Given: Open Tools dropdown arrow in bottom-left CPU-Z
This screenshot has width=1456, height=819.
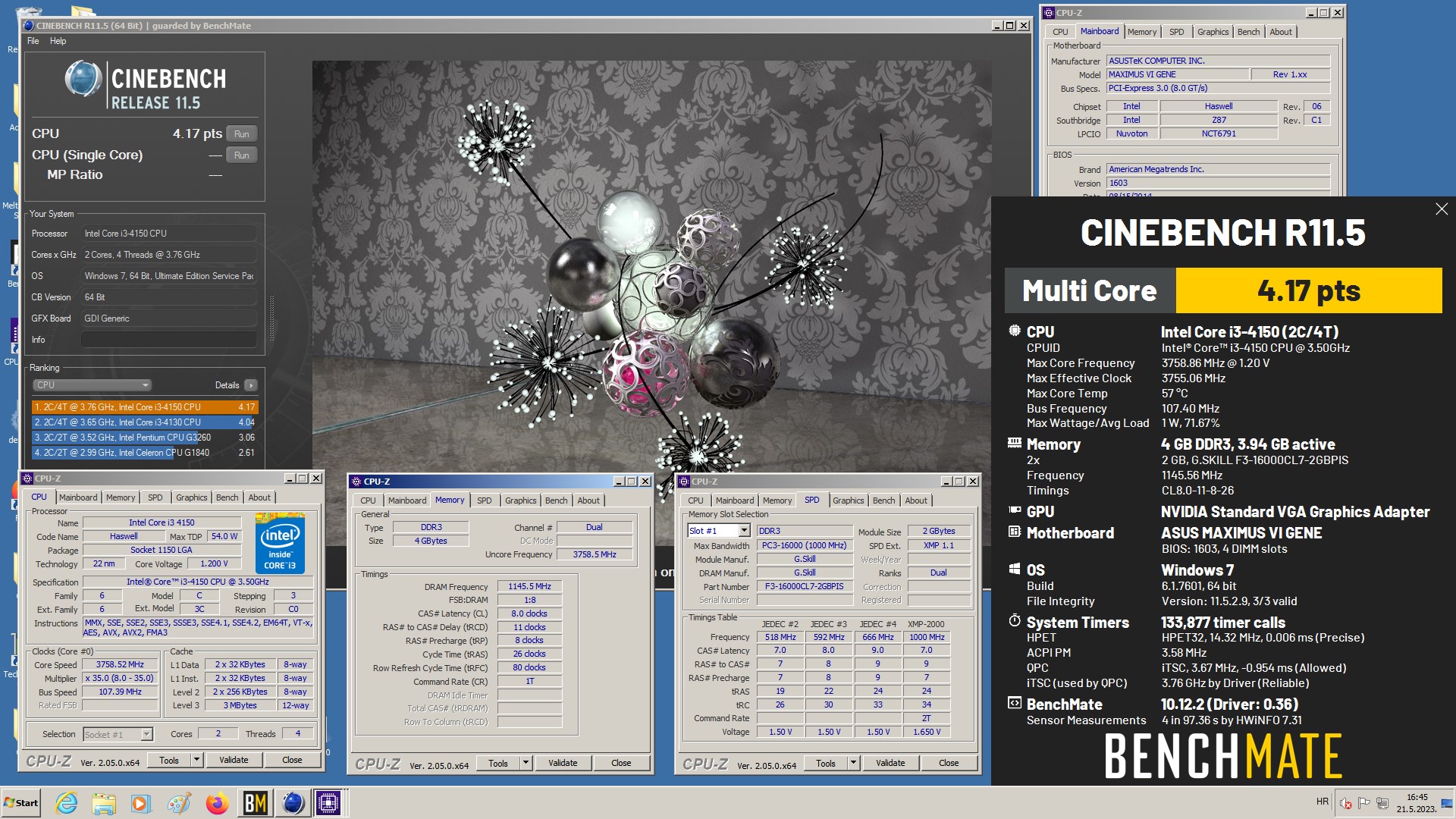Looking at the screenshot, I should tap(196, 760).
